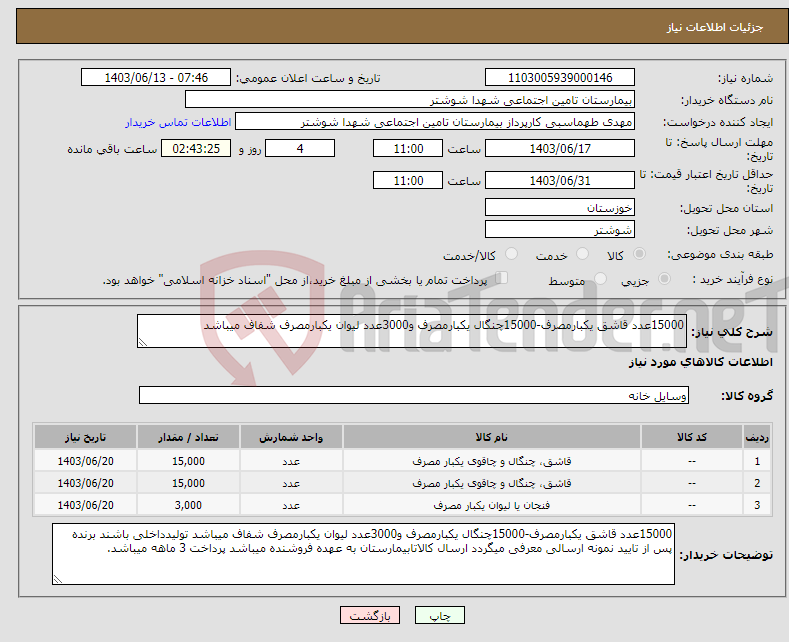The height and width of the screenshot is (642, 789).
Task: Click the remaining days field showing 4
Action: [x=300, y=148]
